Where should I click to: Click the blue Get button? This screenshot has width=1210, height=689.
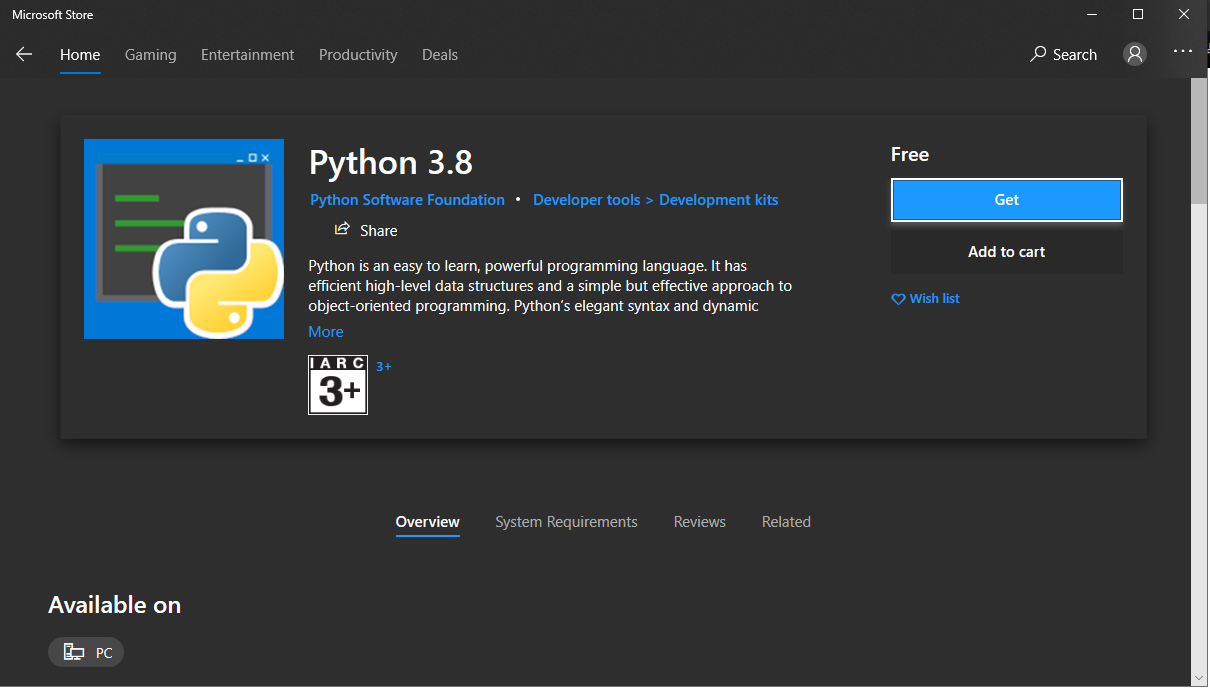tap(1007, 200)
